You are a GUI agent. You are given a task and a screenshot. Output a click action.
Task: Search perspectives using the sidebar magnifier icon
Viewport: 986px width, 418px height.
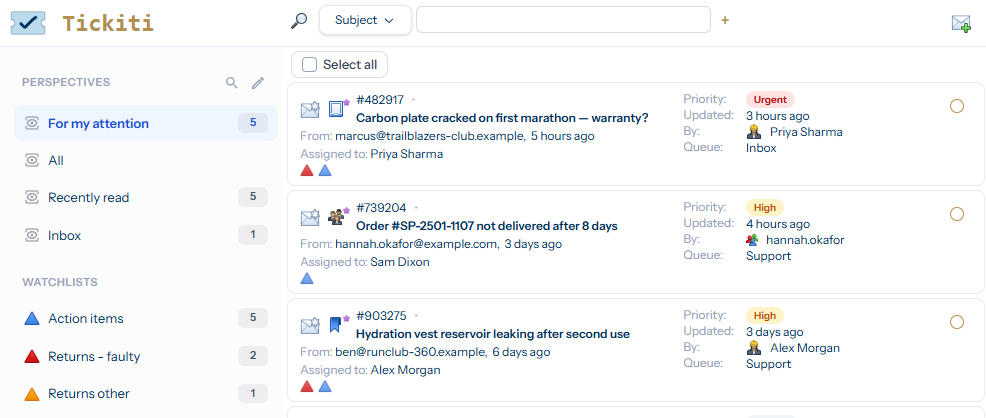[231, 82]
